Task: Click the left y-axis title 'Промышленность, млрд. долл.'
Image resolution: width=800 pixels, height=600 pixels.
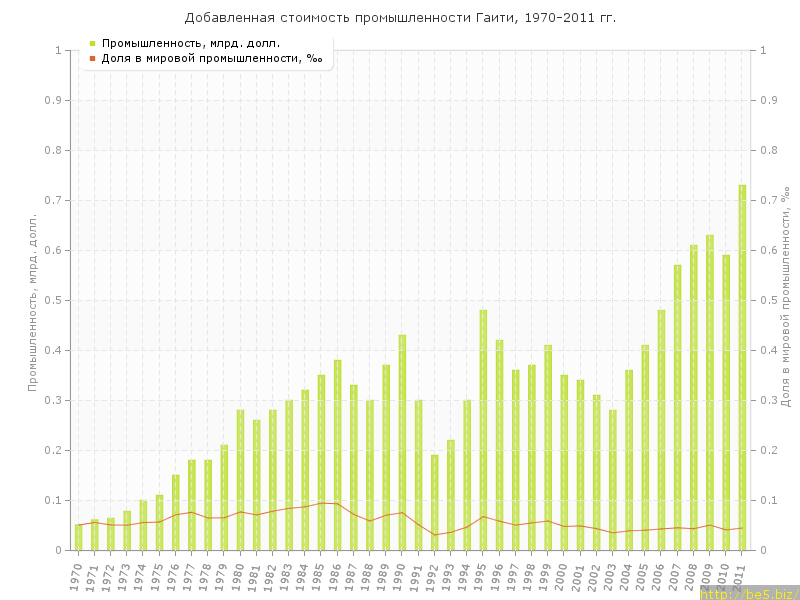Action: 33,300
